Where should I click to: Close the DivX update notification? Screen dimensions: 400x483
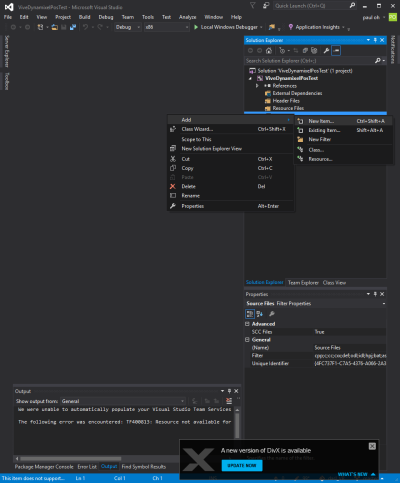(x=372, y=446)
